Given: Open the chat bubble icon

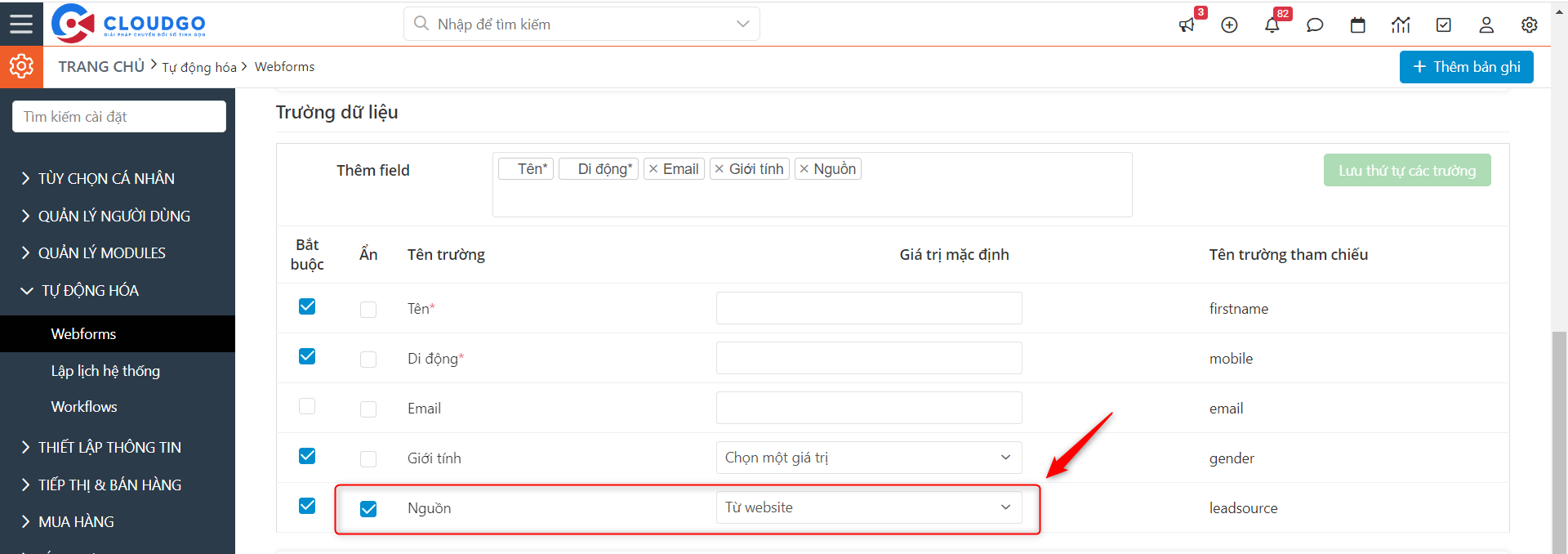Looking at the screenshot, I should pyautogui.click(x=1315, y=25).
